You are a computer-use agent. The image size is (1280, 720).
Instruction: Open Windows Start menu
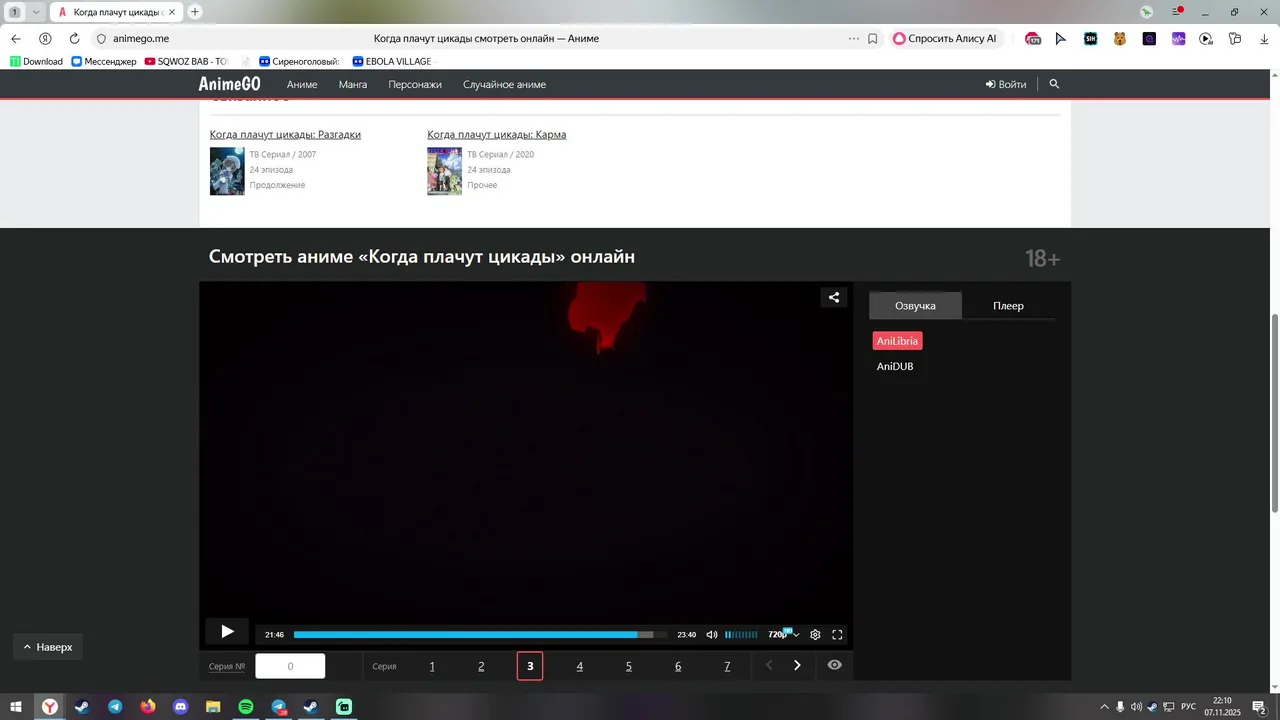16,707
